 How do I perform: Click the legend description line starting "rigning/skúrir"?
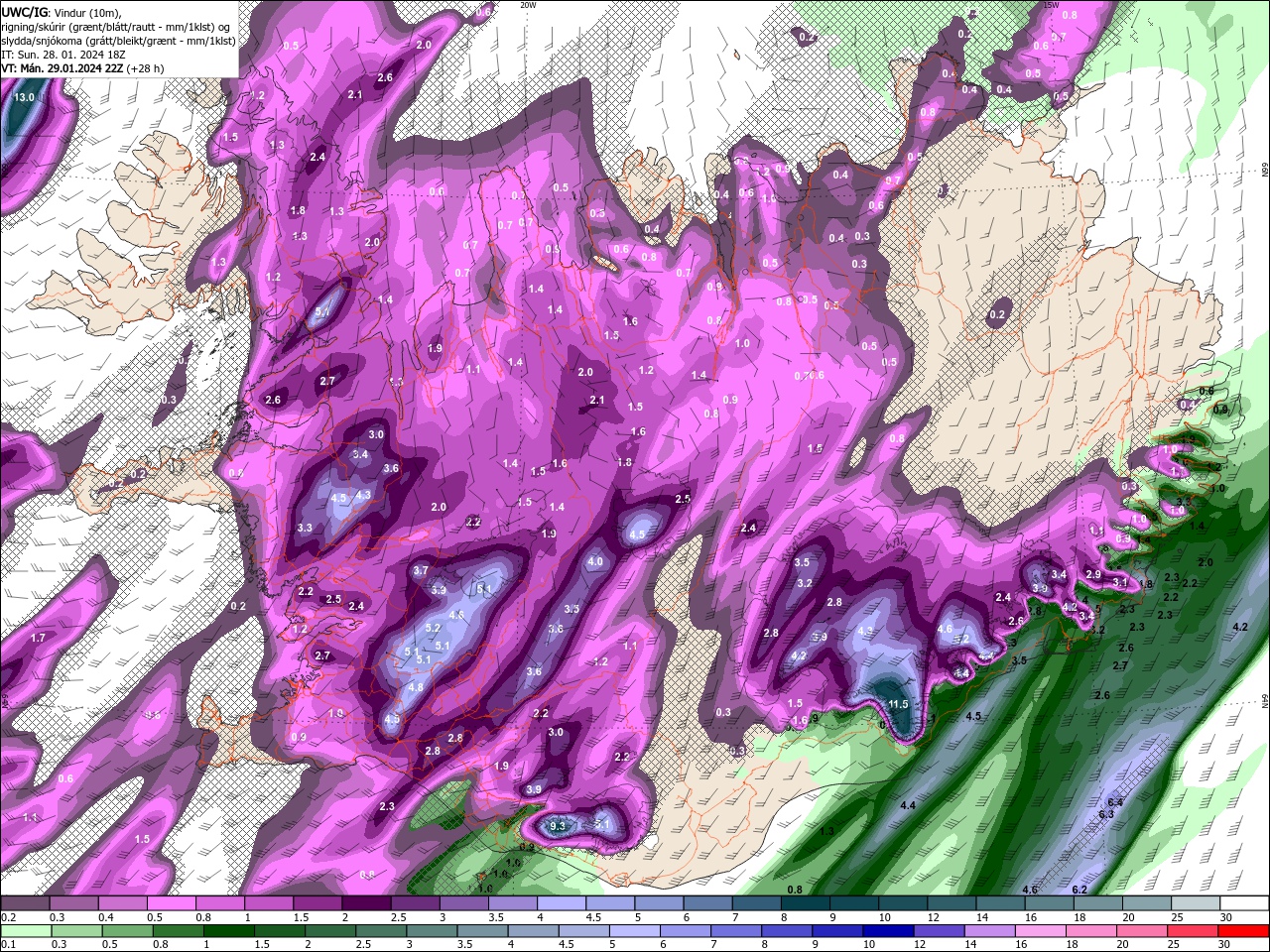(115, 27)
